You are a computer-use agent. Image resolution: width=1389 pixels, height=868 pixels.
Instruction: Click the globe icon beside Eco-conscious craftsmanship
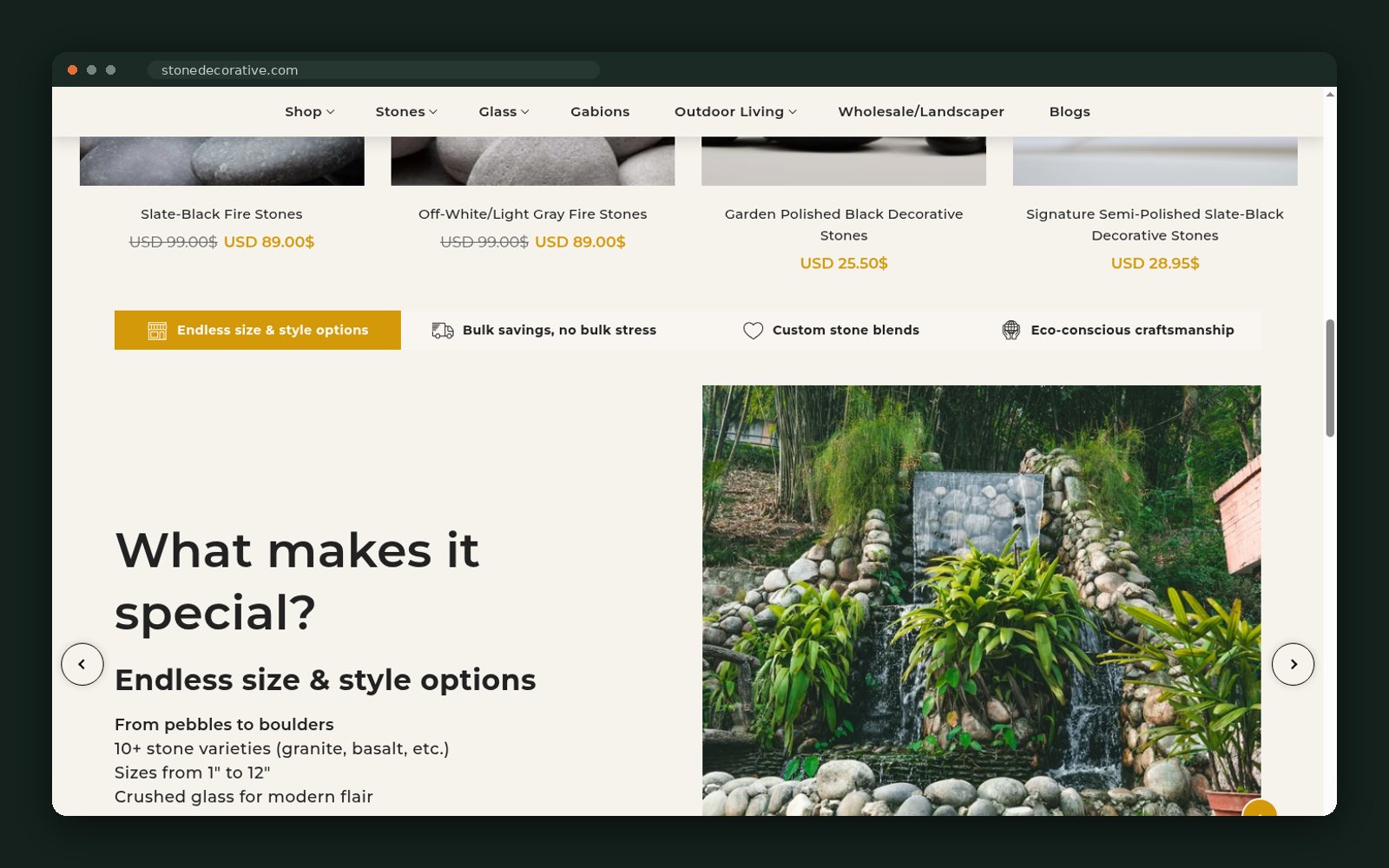pos(1011,331)
